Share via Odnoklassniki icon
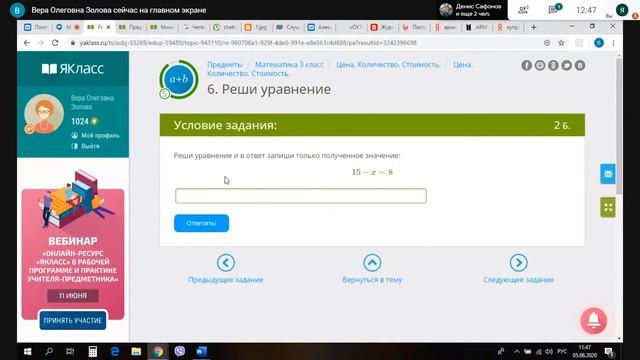 click(553, 65)
